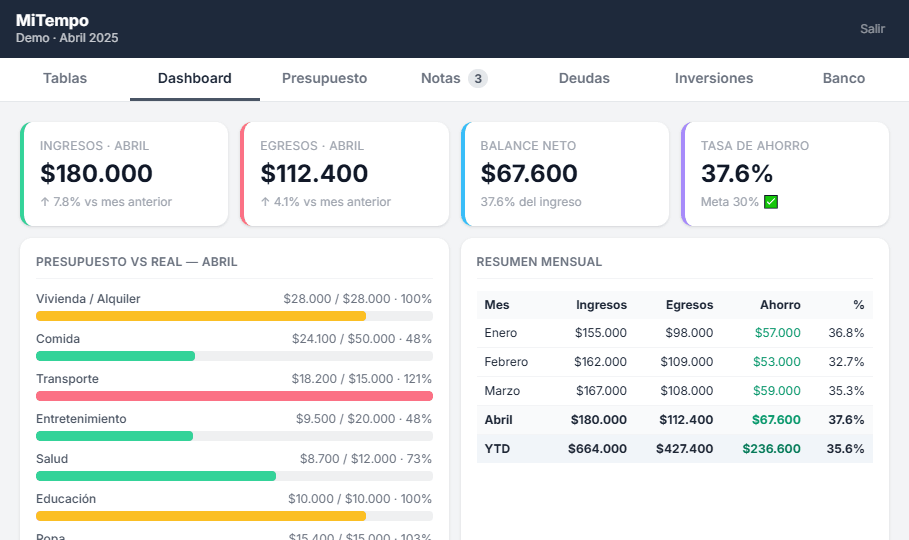Click Enero's ahorro value $57.000
909x540 pixels.
point(777,333)
